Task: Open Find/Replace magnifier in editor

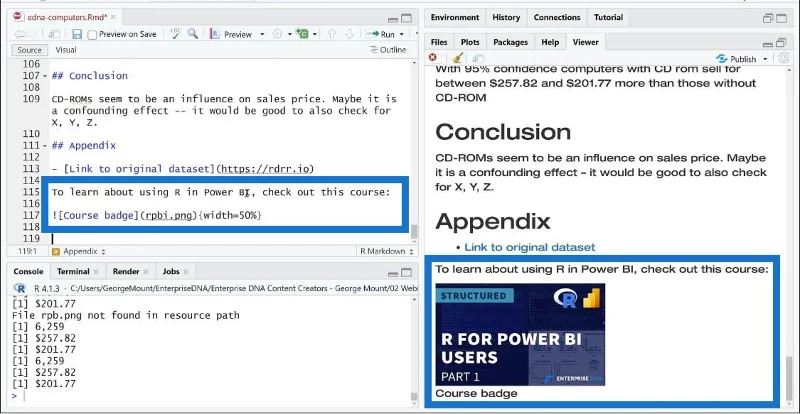Action: point(192,34)
